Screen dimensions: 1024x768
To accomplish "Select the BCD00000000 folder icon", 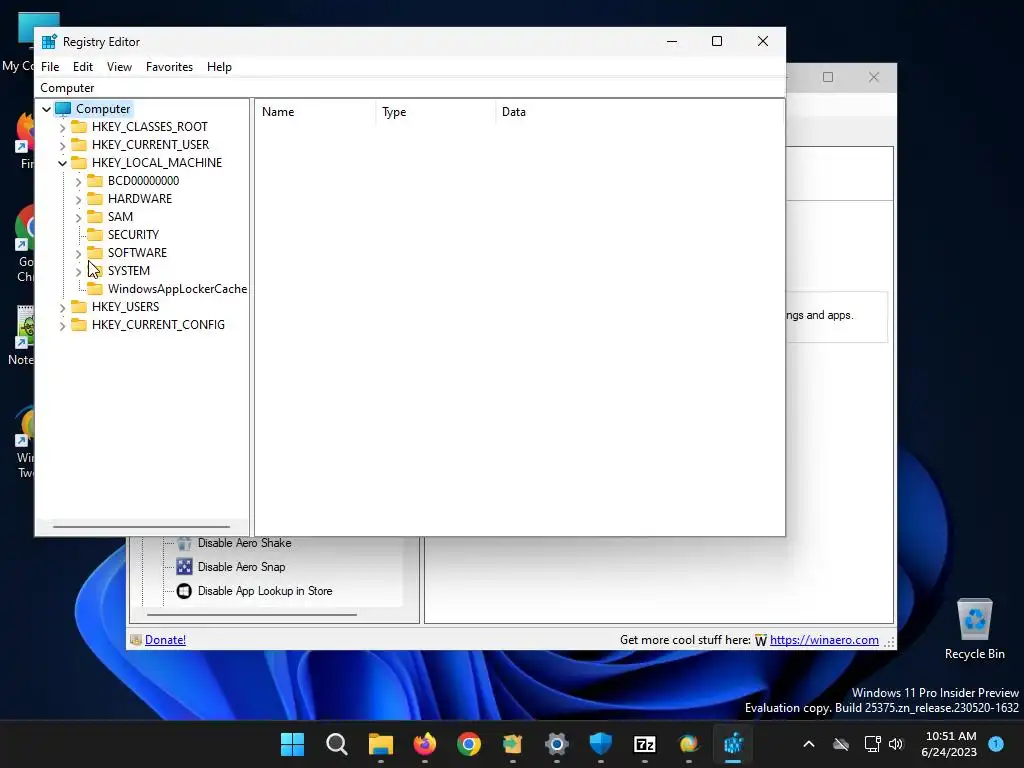I will click(95, 180).
